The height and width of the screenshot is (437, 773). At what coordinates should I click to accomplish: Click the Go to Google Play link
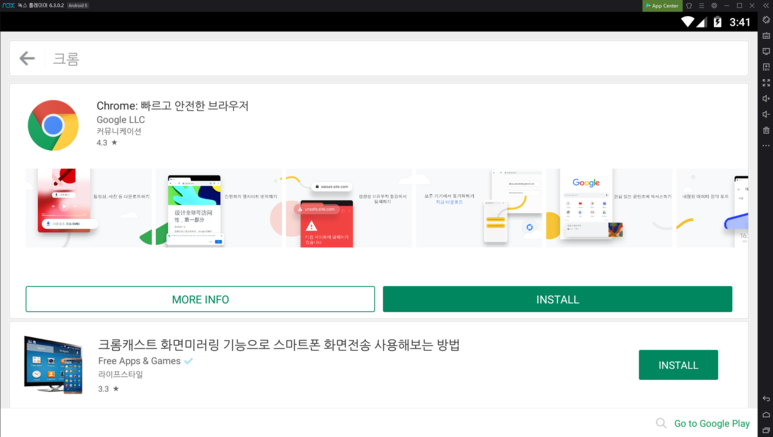tap(712, 423)
